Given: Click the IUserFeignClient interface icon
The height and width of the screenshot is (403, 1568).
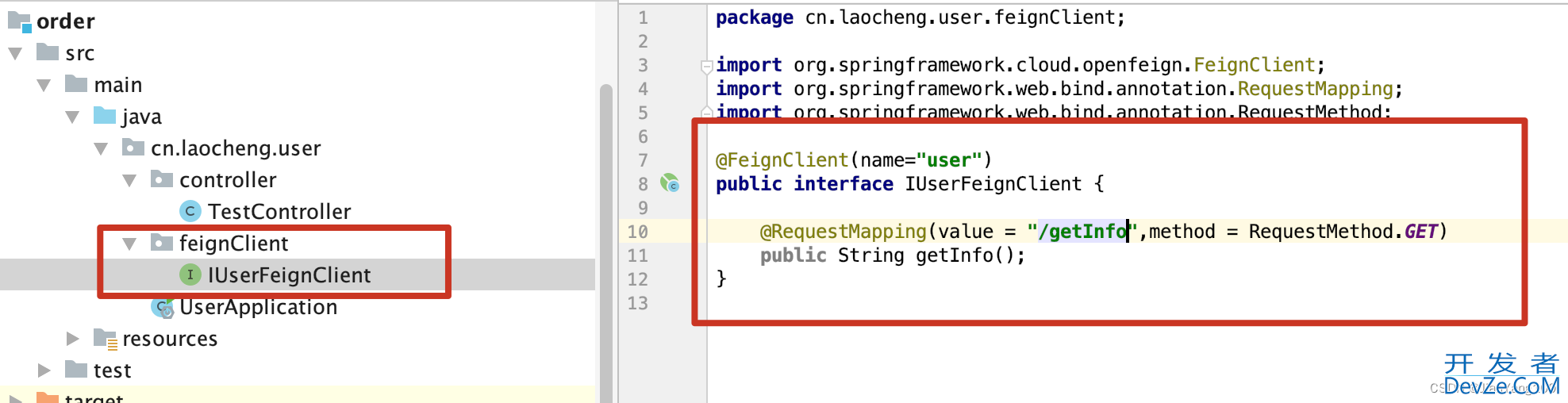Looking at the screenshot, I should click(190, 274).
